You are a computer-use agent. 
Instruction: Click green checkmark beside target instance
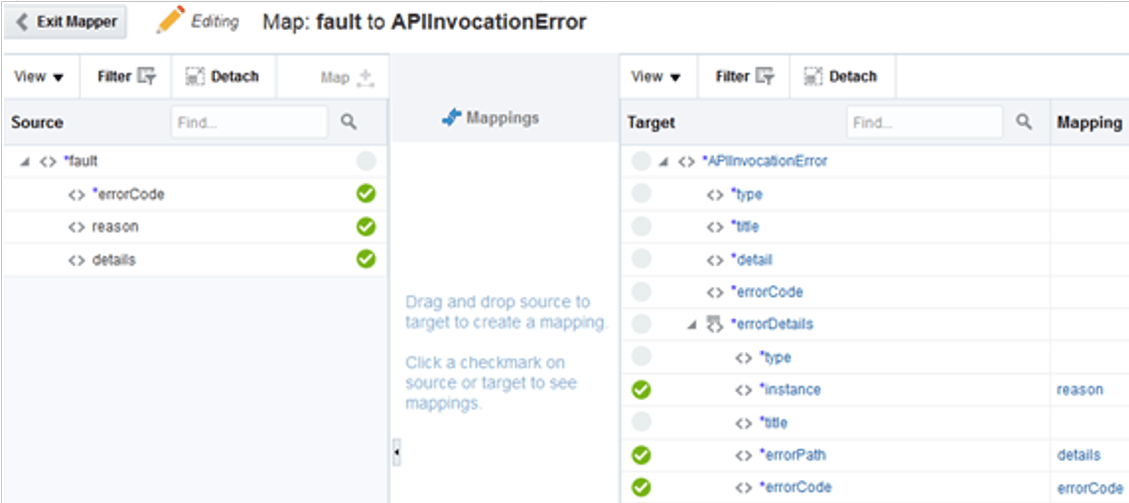tap(642, 389)
